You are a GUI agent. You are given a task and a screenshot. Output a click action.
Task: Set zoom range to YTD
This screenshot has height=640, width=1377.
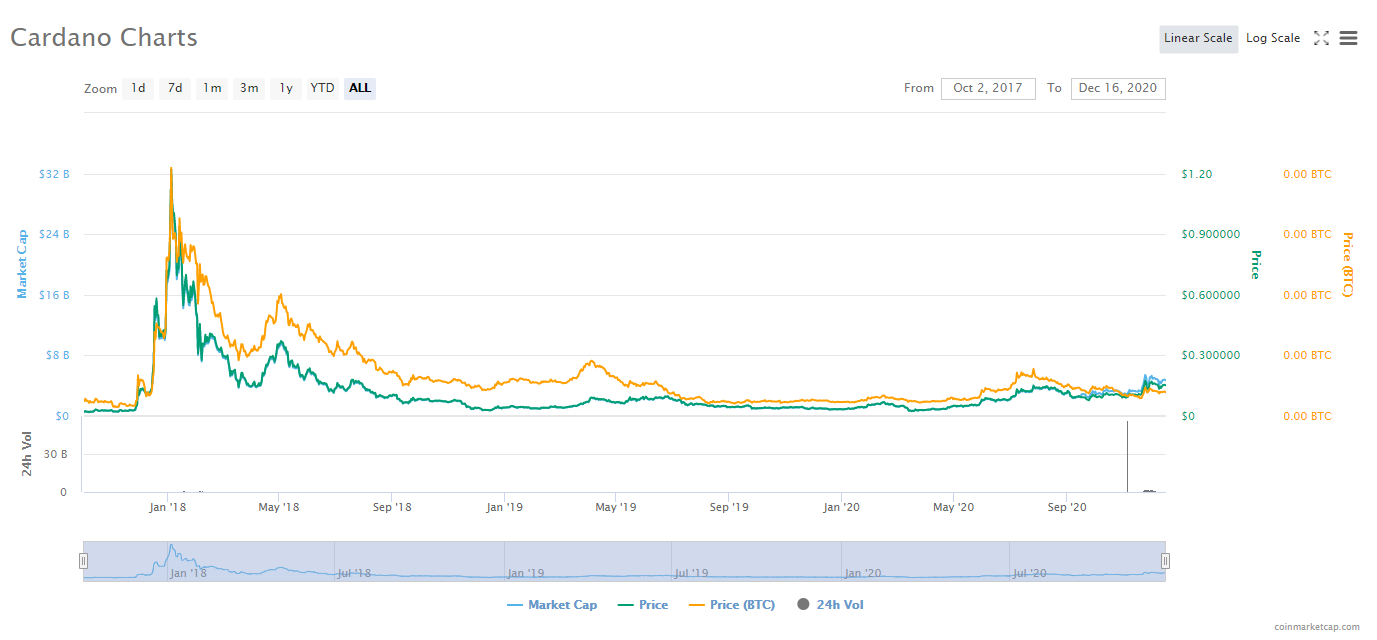pyautogui.click(x=322, y=88)
